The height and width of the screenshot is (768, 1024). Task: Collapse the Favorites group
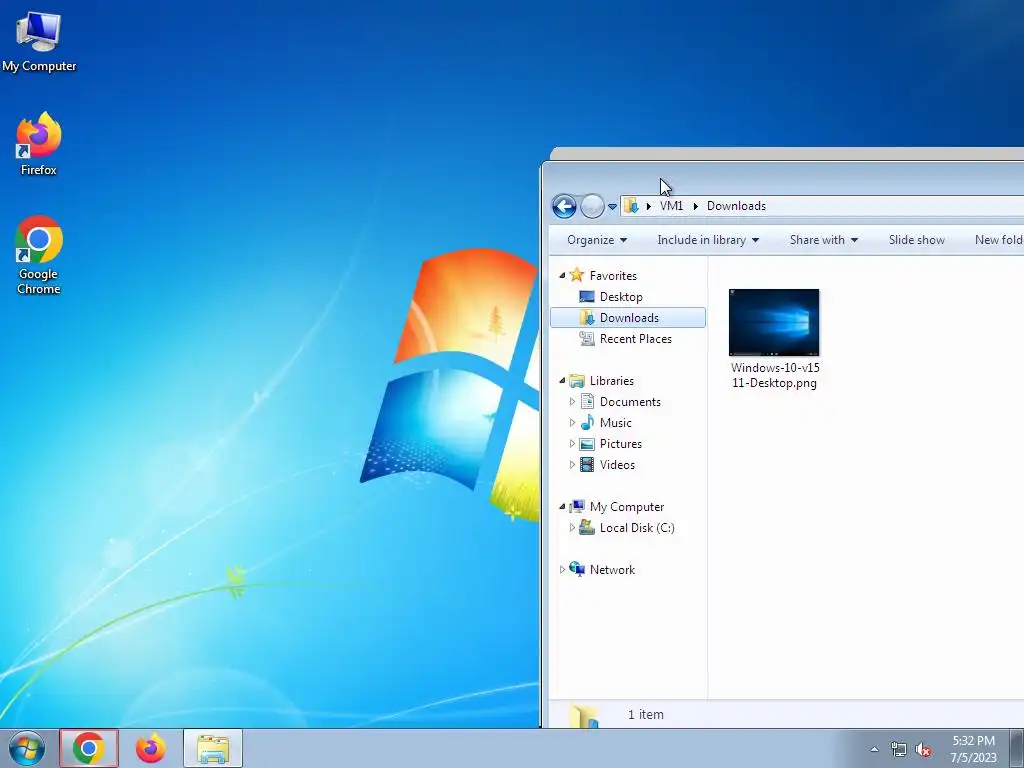pyautogui.click(x=562, y=276)
